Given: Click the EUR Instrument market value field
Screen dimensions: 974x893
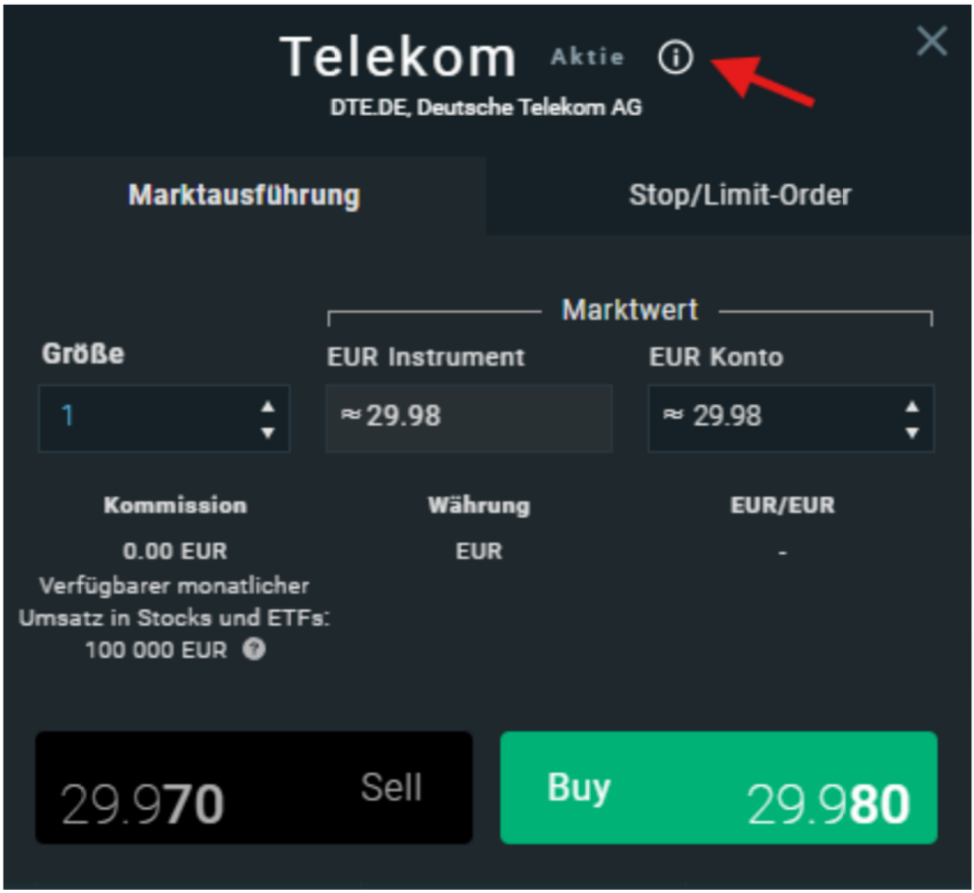Looking at the screenshot, I should point(468,417).
